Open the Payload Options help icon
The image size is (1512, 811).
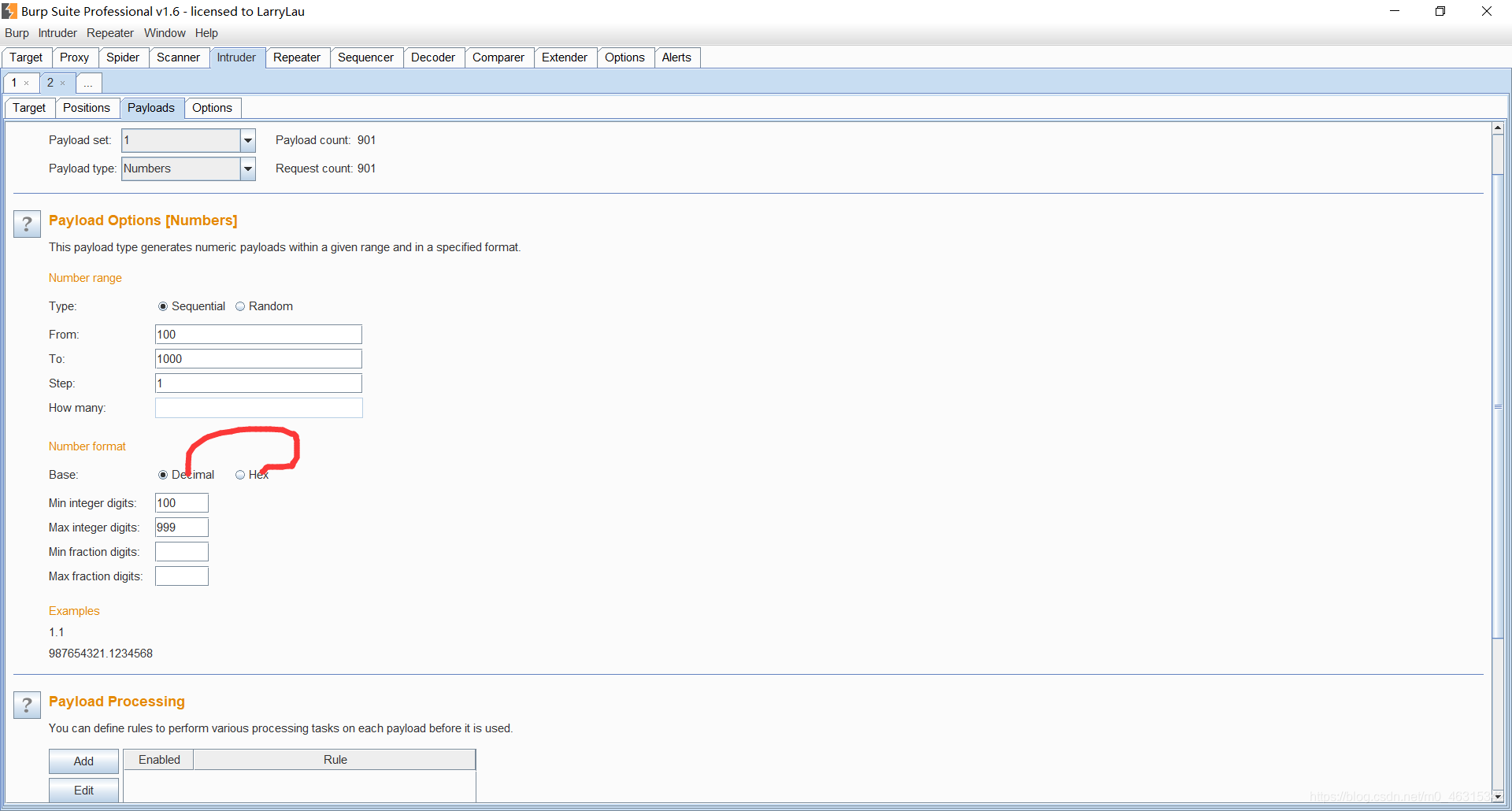pos(27,224)
